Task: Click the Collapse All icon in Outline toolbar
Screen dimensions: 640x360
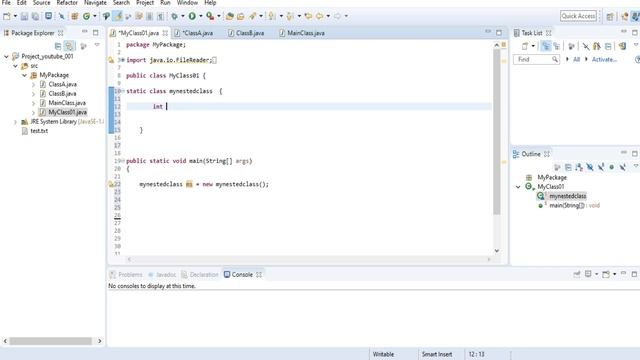Action: click(x=568, y=167)
